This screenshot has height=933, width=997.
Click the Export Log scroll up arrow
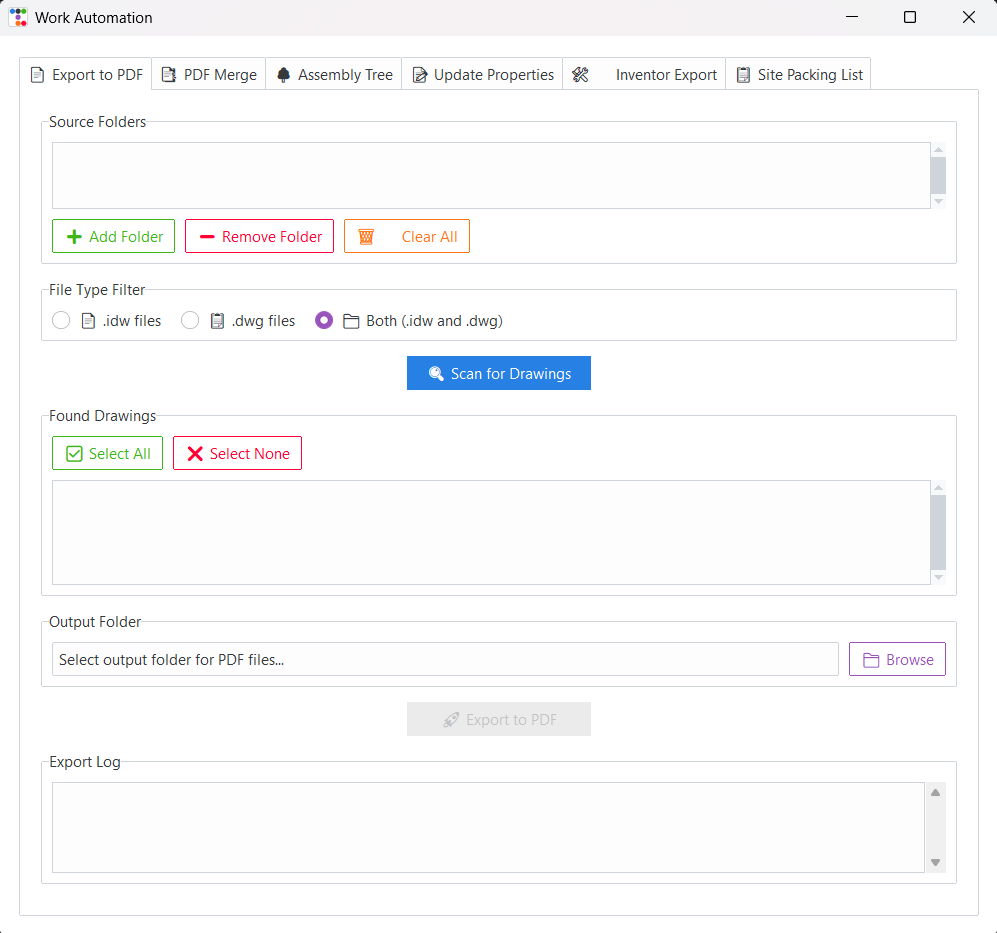935,792
